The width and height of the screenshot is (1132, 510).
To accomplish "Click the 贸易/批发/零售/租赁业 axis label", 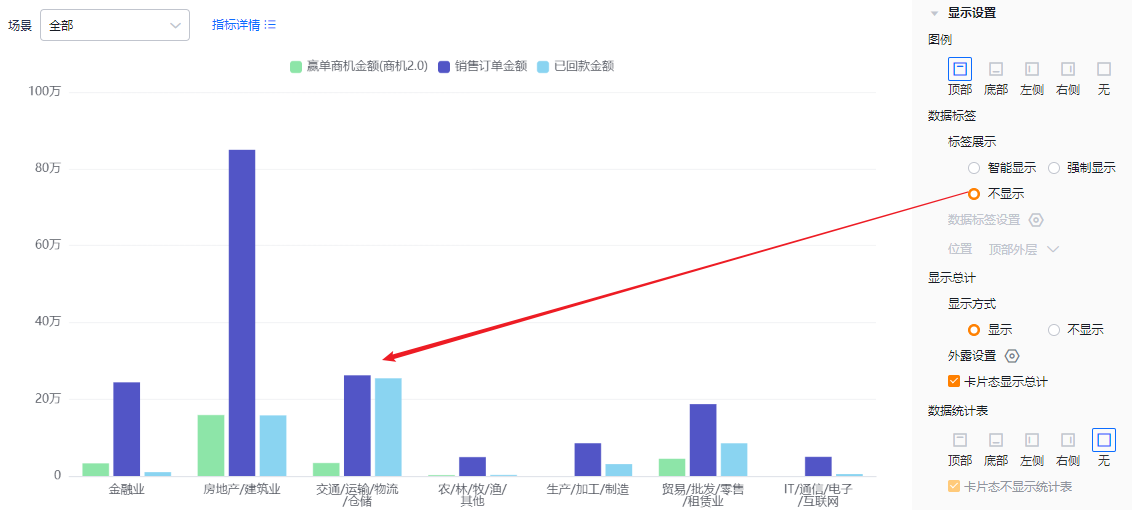I will pyautogui.click(x=703, y=495).
